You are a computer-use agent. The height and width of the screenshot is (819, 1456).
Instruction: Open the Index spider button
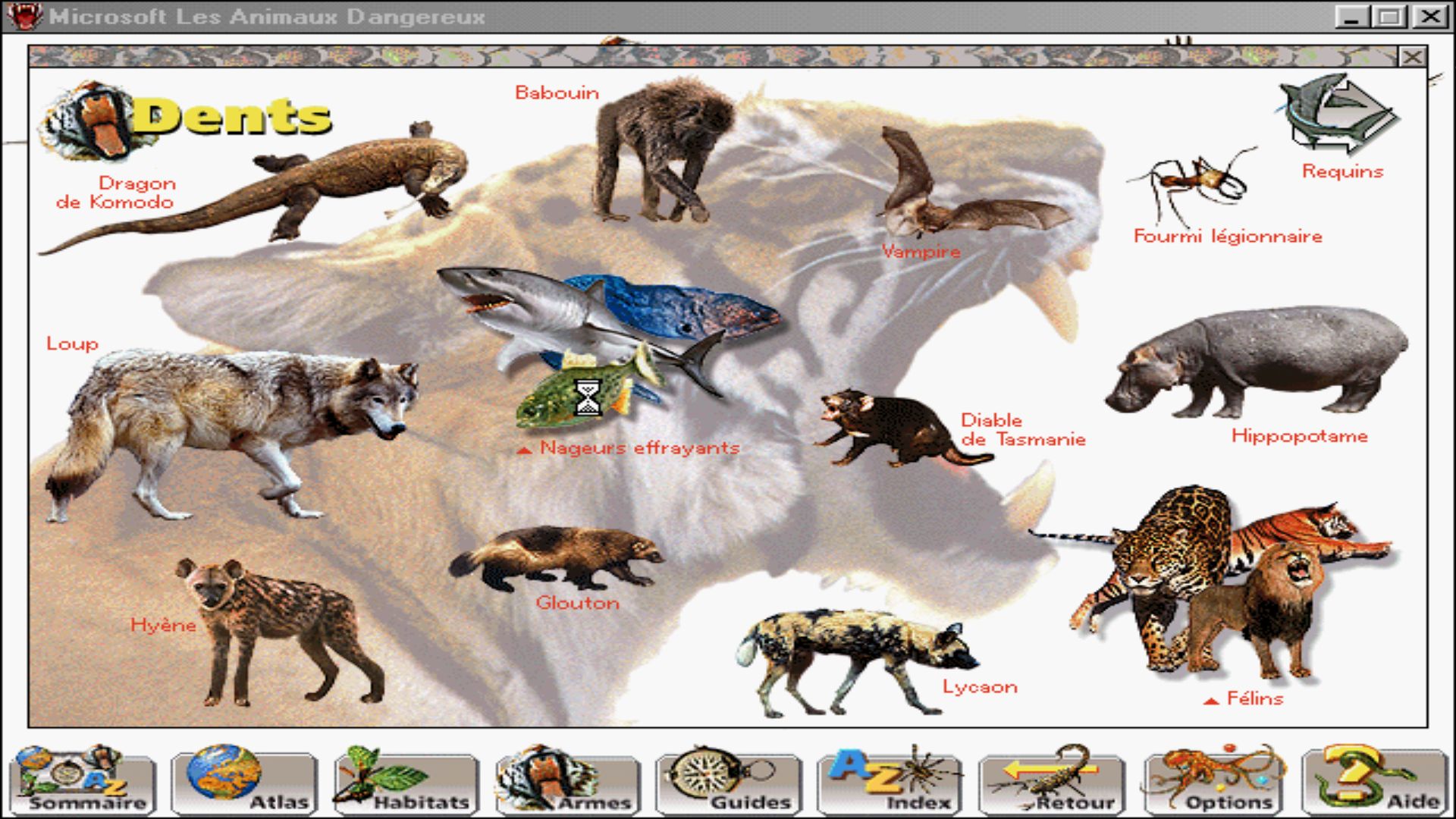pos(890,781)
